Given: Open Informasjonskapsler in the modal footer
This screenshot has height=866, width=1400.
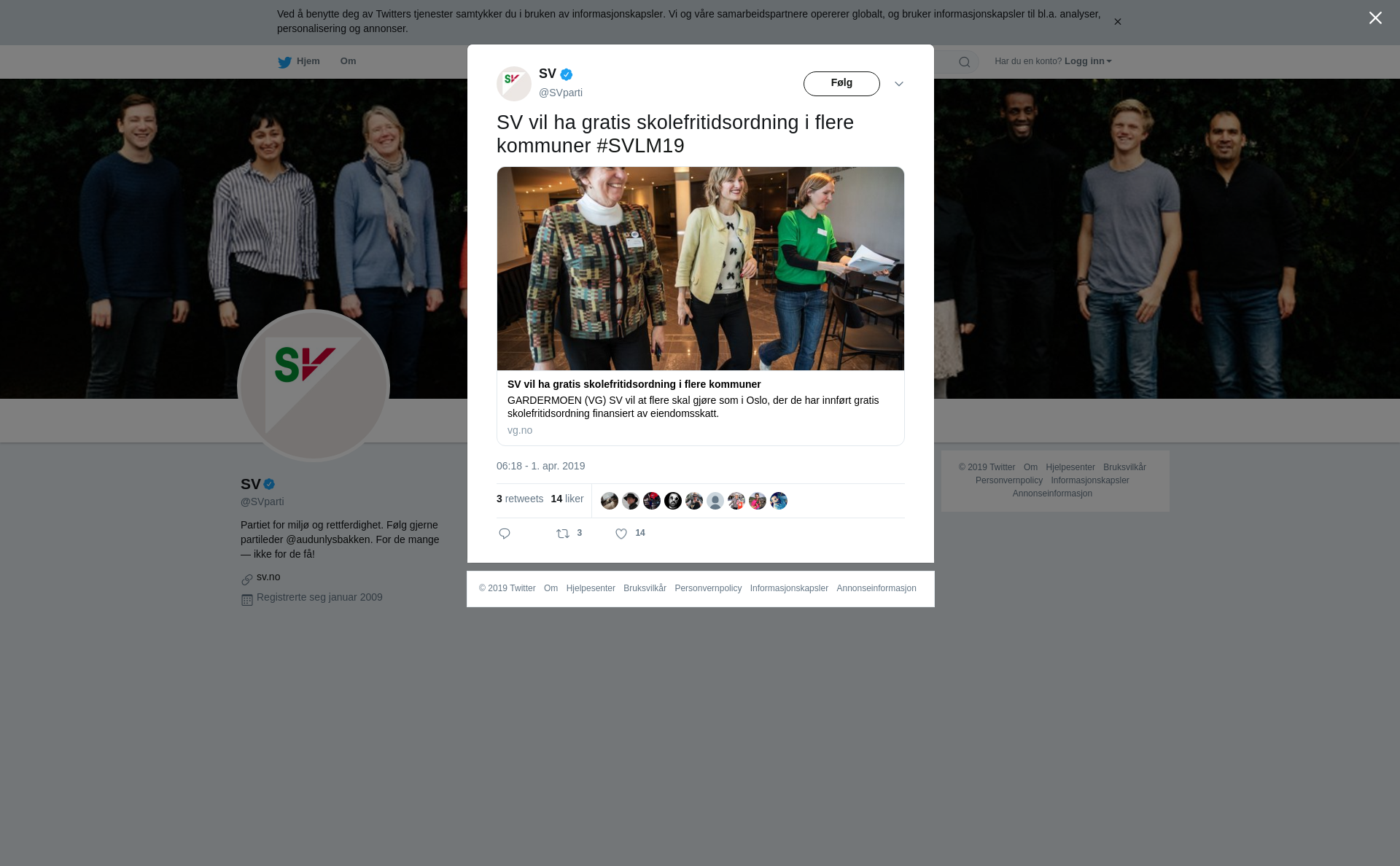Looking at the screenshot, I should click(x=789, y=588).
